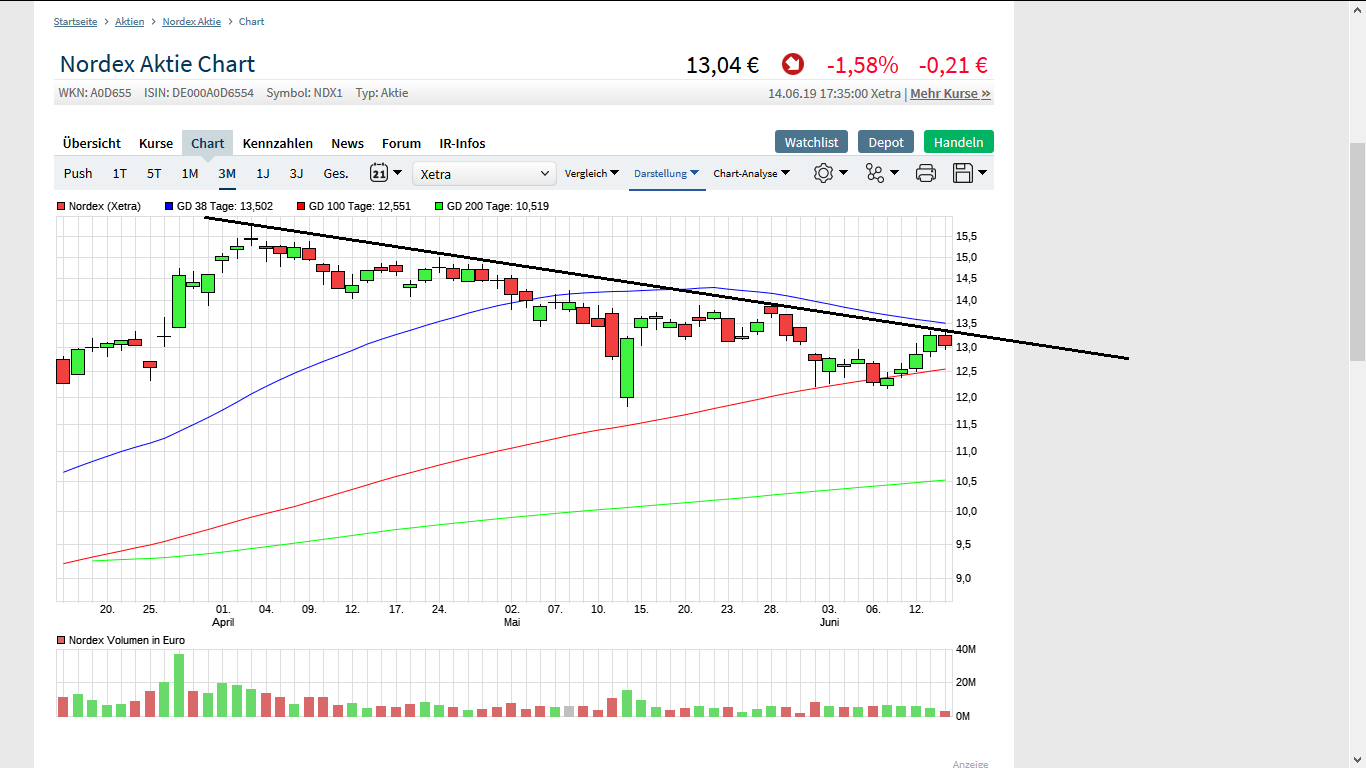Click the -1,58% percentage change
This screenshot has height=768, width=1366.
pyautogui.click(x=862, y=65)
